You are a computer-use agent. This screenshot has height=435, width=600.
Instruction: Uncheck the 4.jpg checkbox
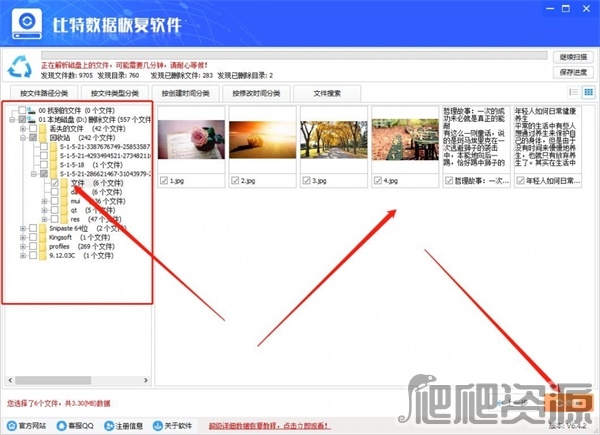click(x=378, y=181)
